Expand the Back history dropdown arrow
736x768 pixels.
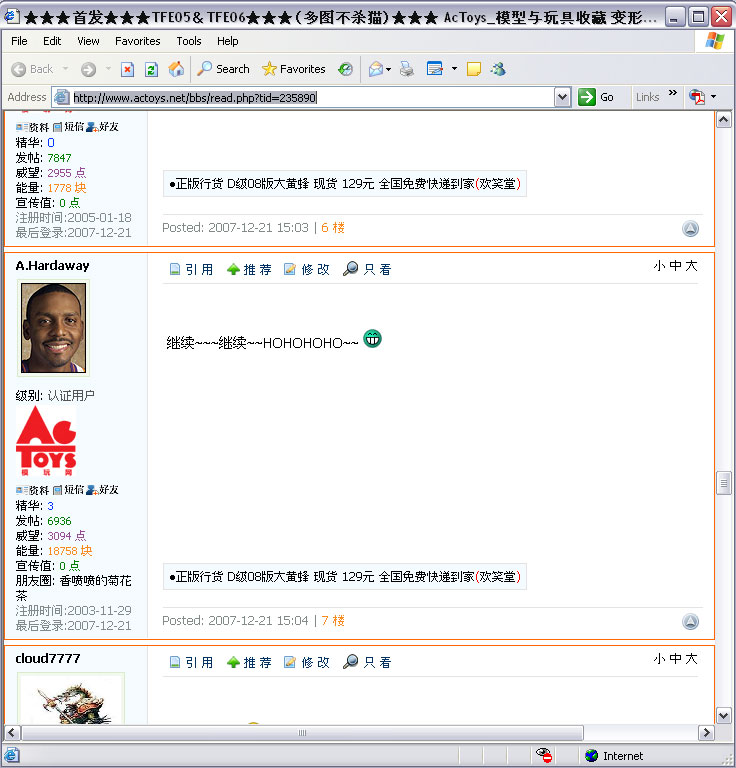pyautogui.click(x=65, y=69)
